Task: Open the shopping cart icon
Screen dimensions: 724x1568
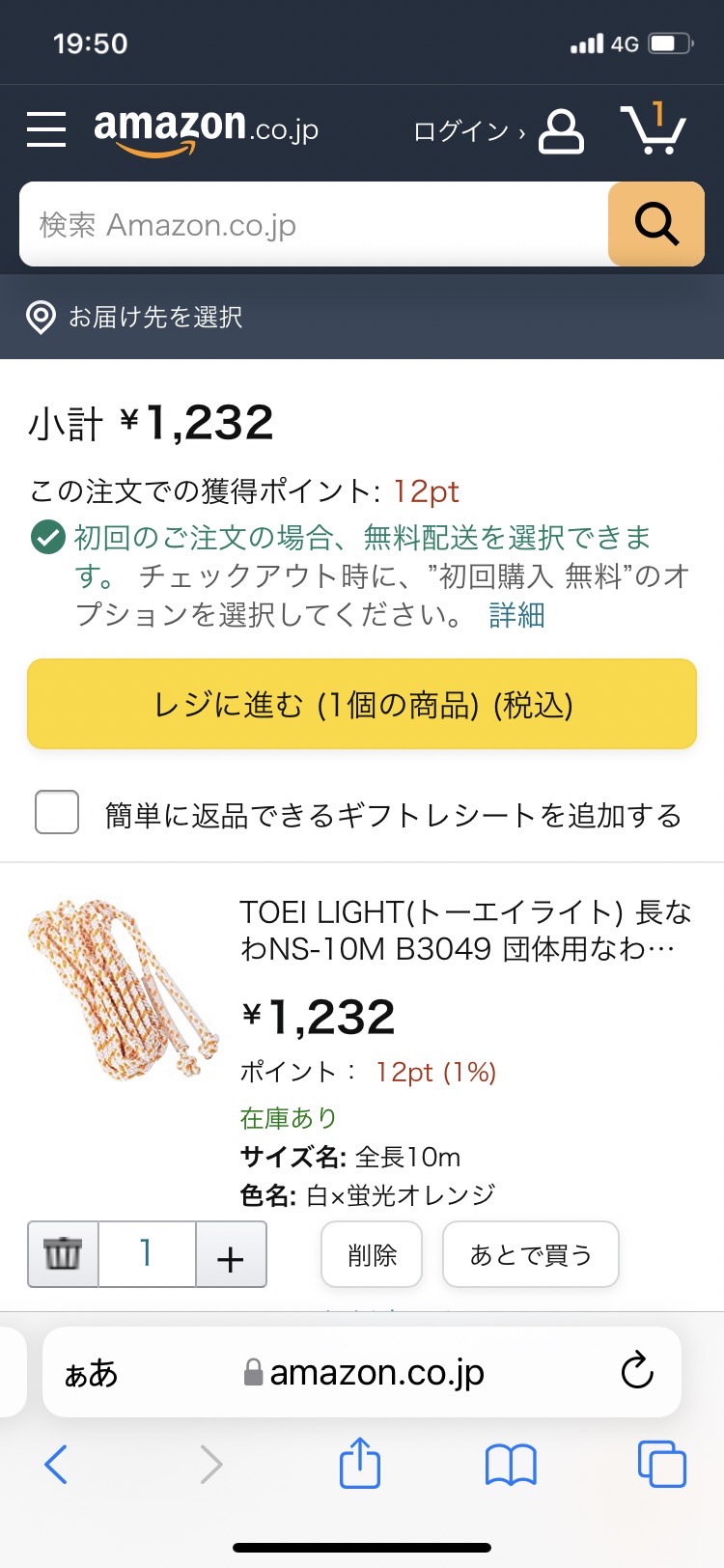Action: (652, 129)
